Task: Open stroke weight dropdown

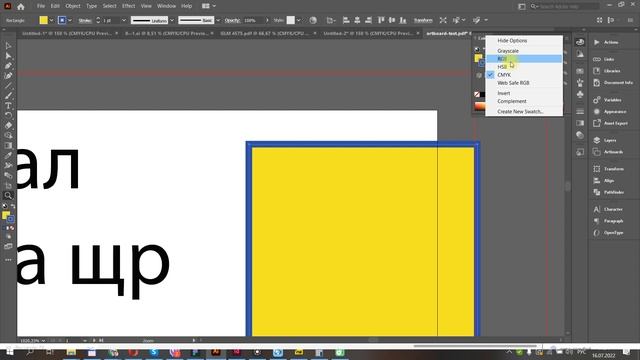Action: (x=124, y=20)
